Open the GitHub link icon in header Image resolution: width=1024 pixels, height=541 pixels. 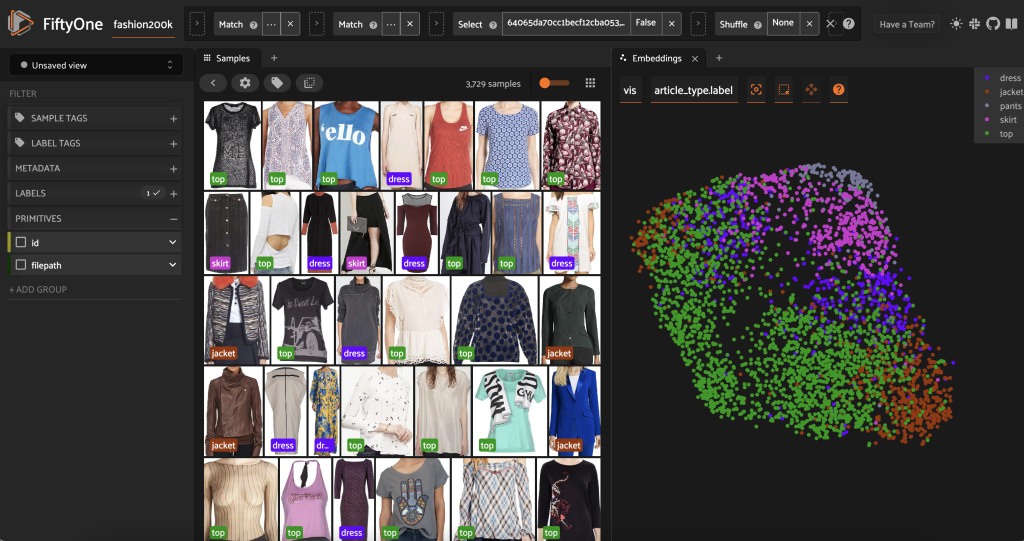click(993, 24)
